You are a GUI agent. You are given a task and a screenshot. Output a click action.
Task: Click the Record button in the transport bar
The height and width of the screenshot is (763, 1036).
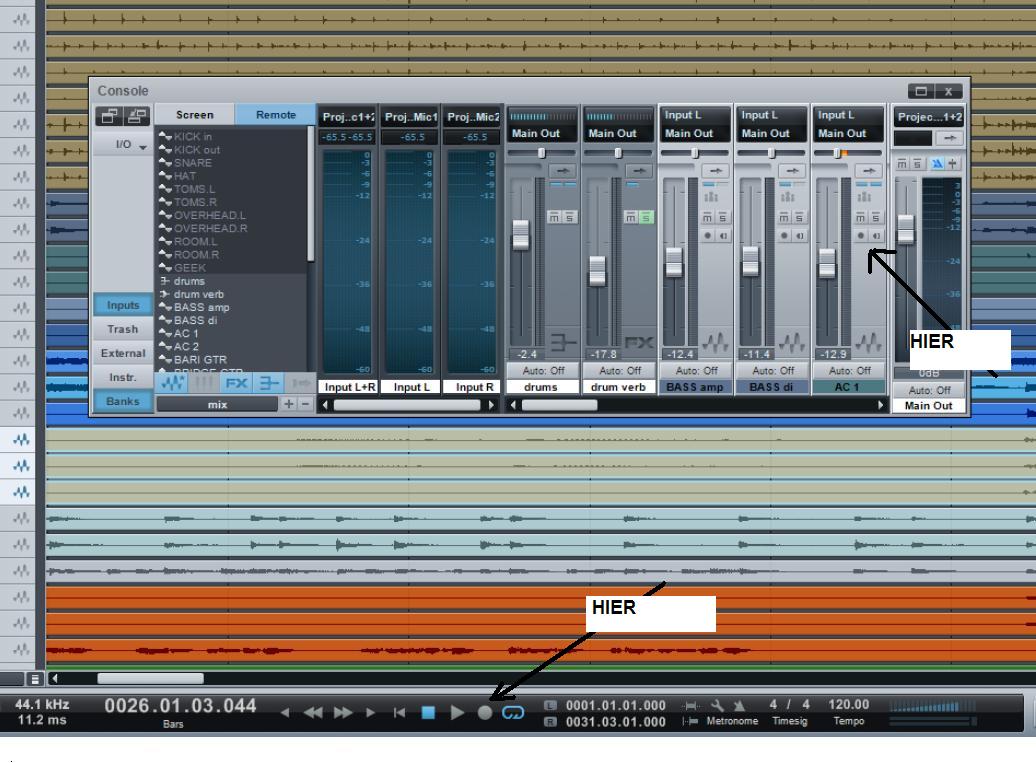(484, 712)
